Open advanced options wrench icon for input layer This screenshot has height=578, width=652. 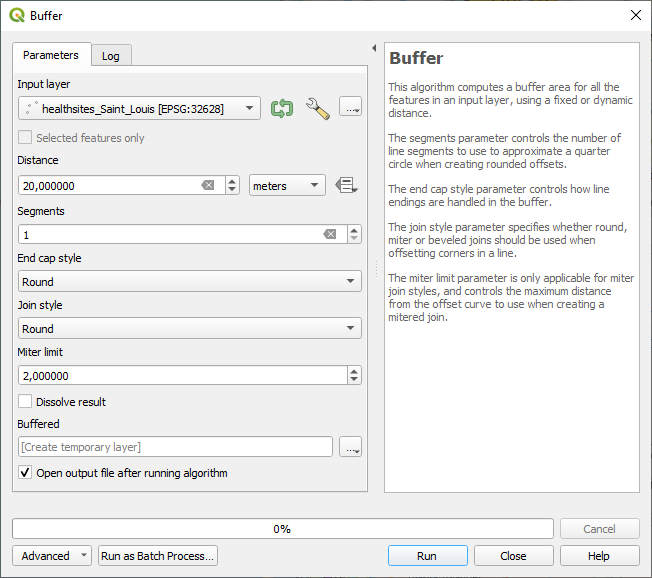[317, 108]
